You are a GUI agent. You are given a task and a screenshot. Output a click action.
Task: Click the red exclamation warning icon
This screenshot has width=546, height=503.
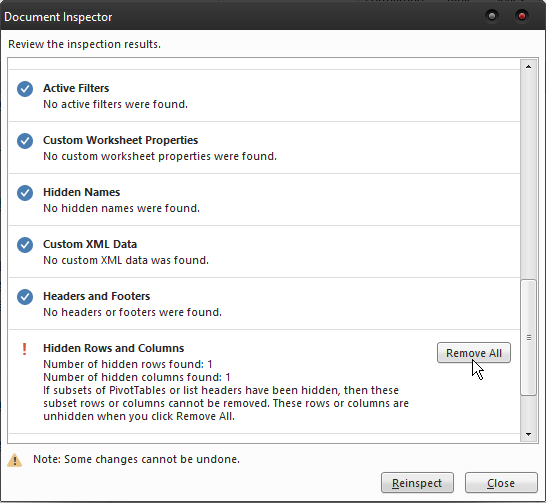point(24,349)
